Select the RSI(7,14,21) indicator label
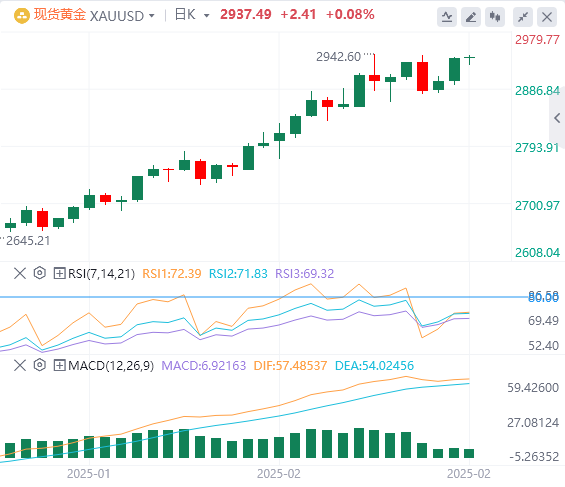This screenshot has height=487, width=565. click(102, 274)
